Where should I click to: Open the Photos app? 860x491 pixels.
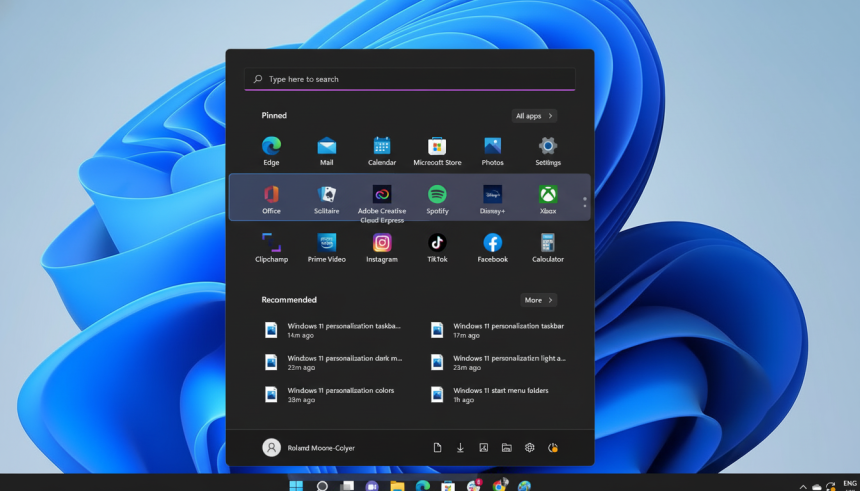tap(493, 151)
